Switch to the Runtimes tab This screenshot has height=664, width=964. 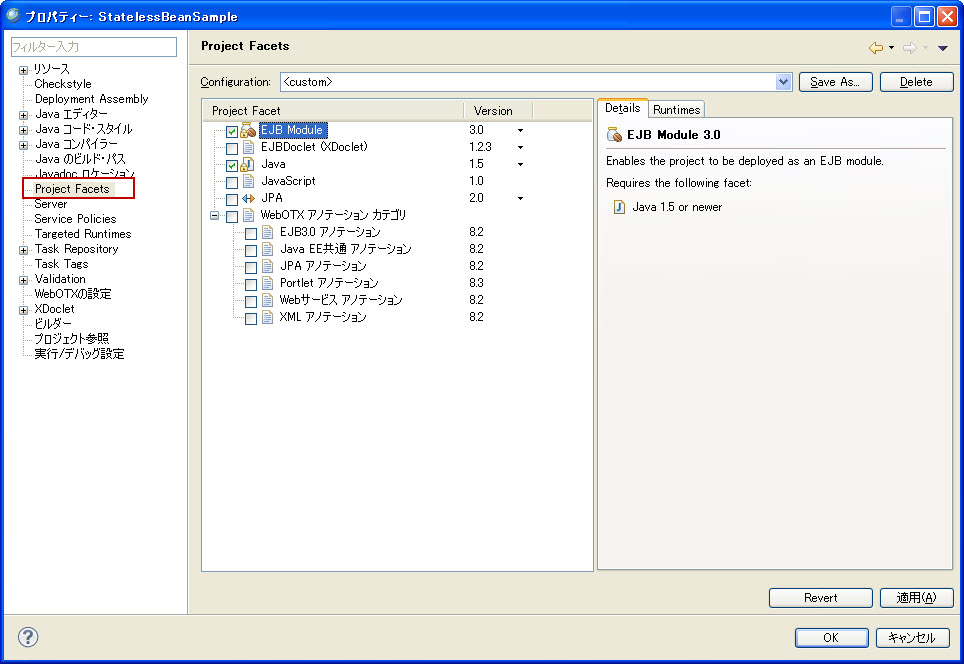(677, 109)
